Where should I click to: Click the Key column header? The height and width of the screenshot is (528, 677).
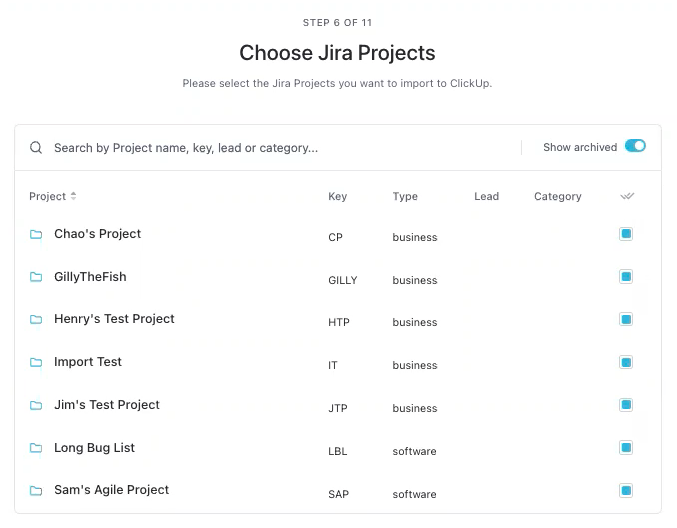tap(337, 197)
